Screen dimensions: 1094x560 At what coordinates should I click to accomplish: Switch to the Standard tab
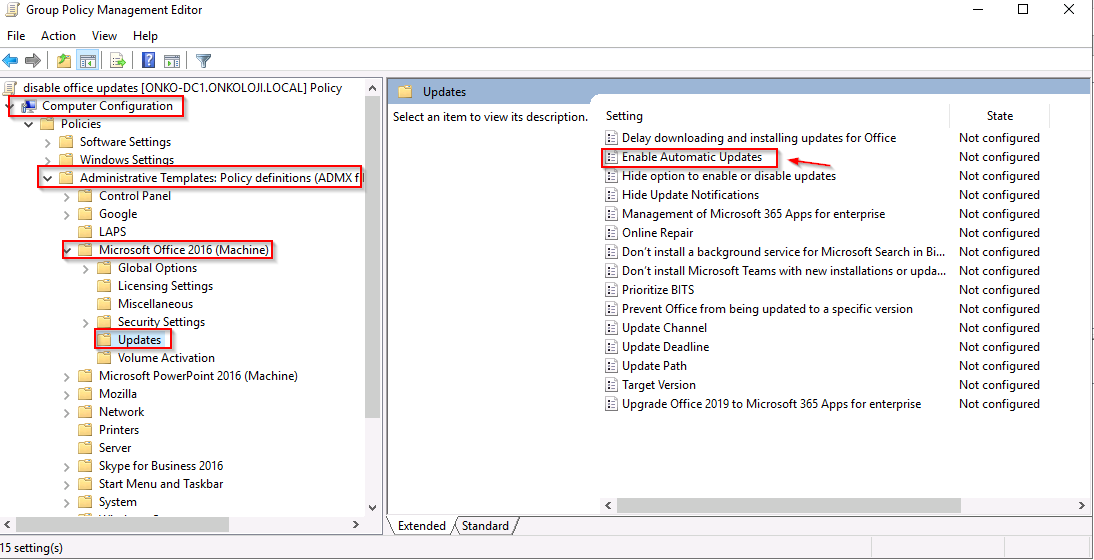click(486, 526)
